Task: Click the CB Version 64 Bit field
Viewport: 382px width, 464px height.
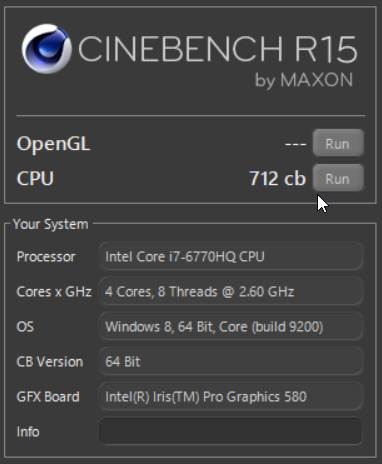Action: tap(231, 361)
